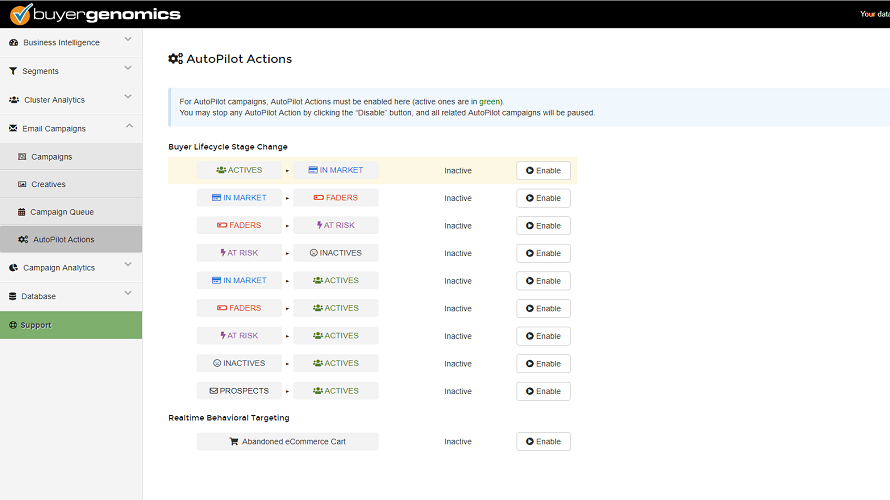Collapse the Email Campaigns section chevron
This screenshot has height=500, width=890.
point(128,126)
